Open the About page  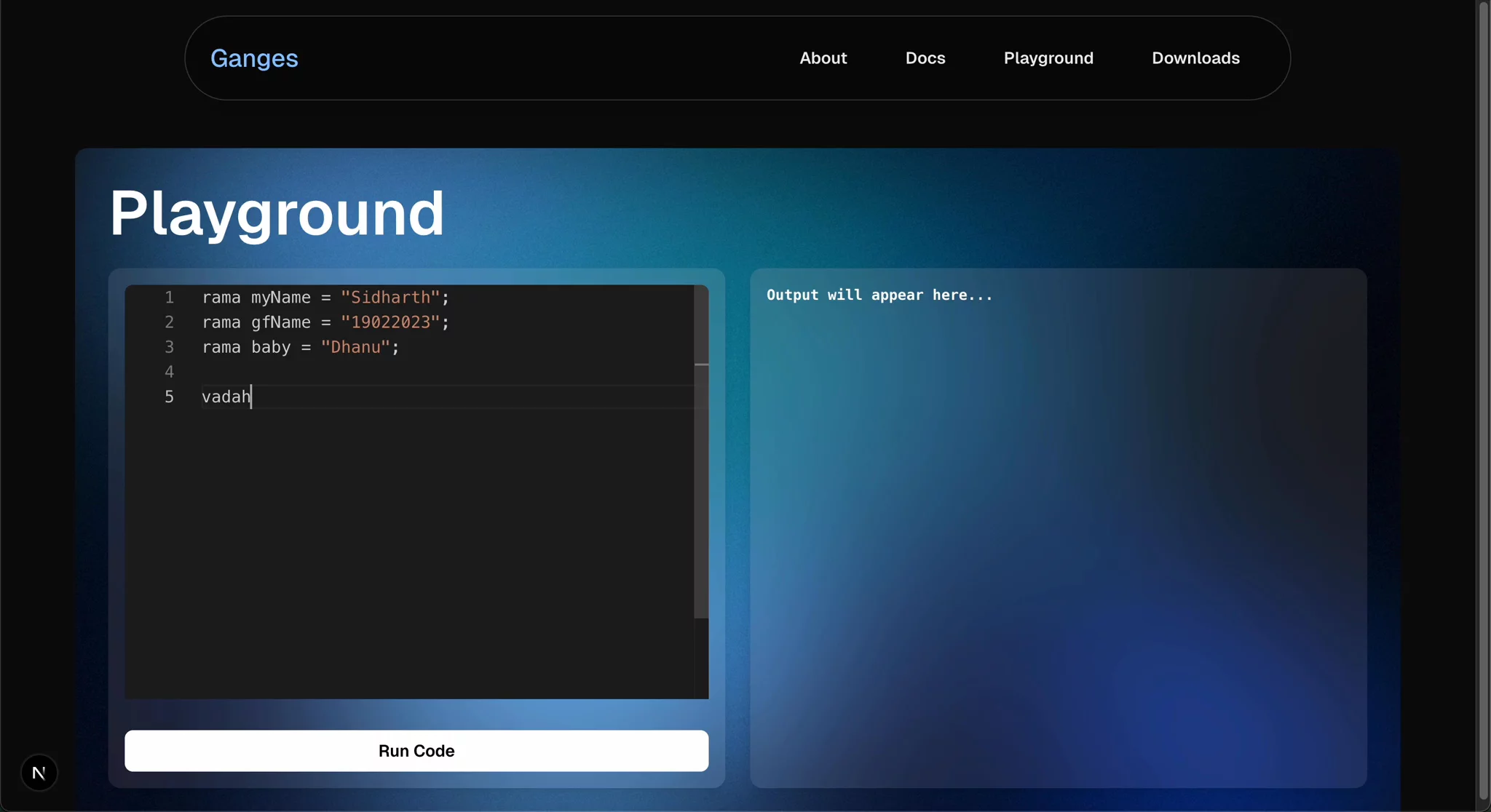pos(823,58)
